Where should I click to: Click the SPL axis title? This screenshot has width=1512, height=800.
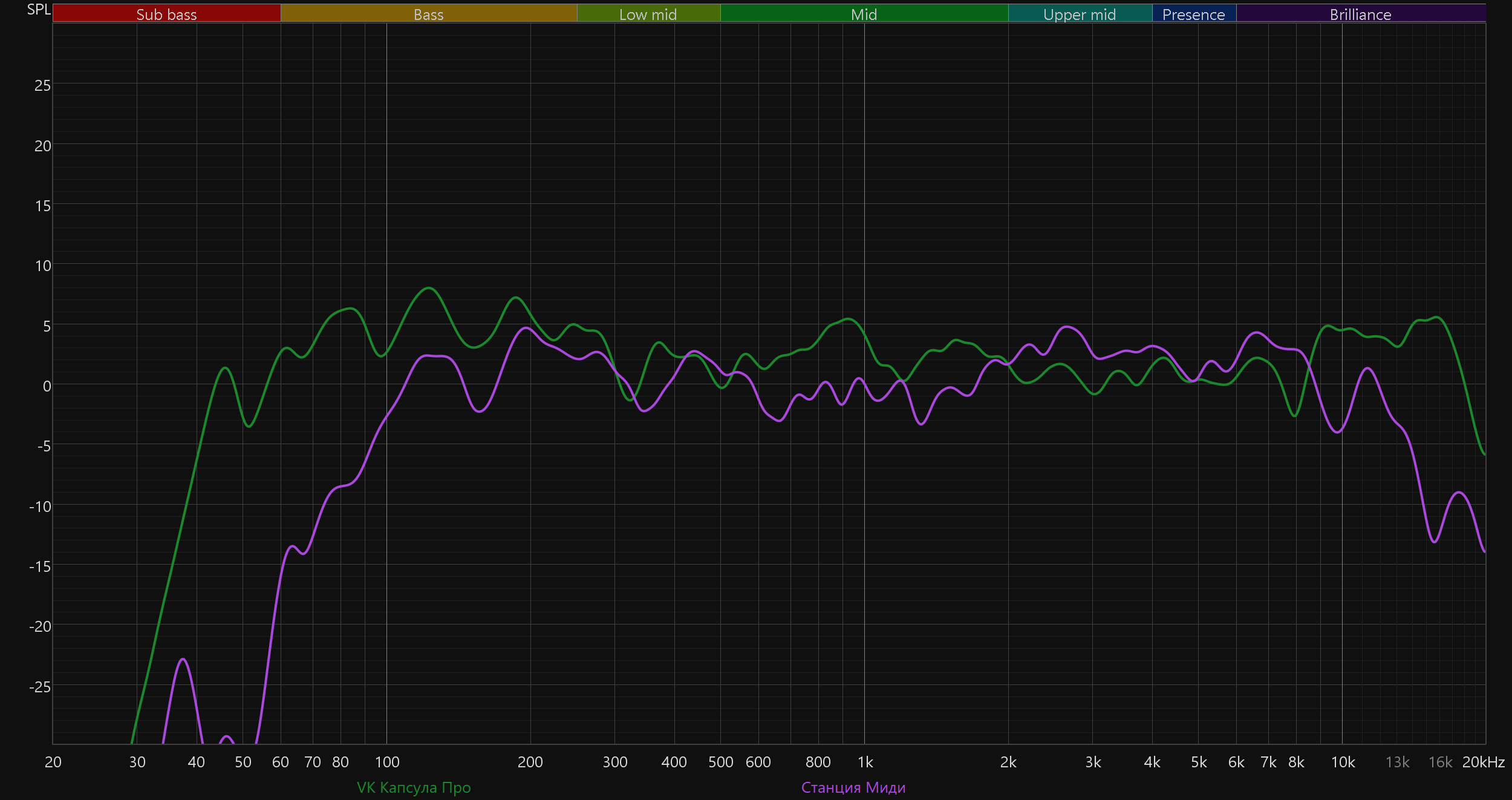click(x=39, y=10)
